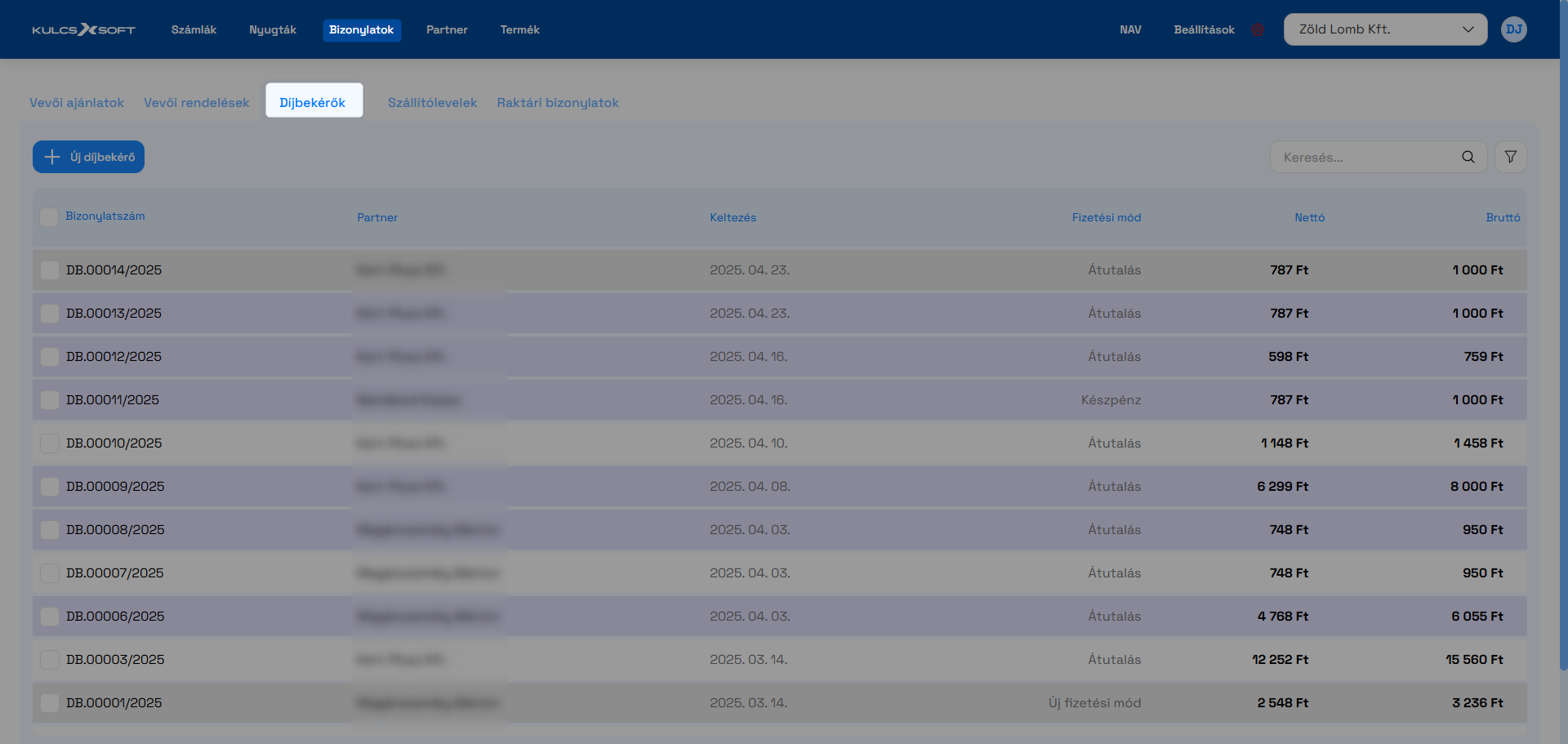Click the search magnifier icon
Screen dimensions: 1568x744
(1468, 157)
